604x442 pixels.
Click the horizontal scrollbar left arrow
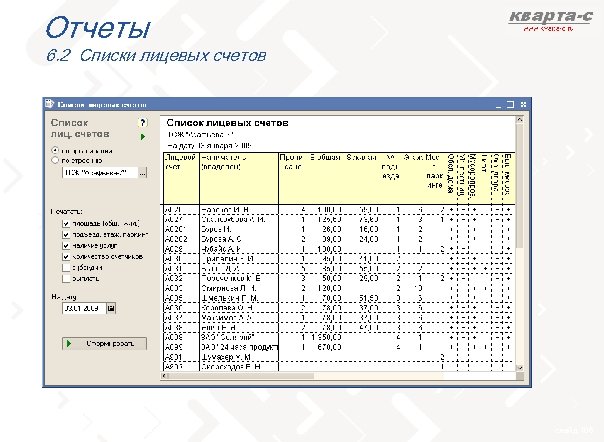pos(165,375)
